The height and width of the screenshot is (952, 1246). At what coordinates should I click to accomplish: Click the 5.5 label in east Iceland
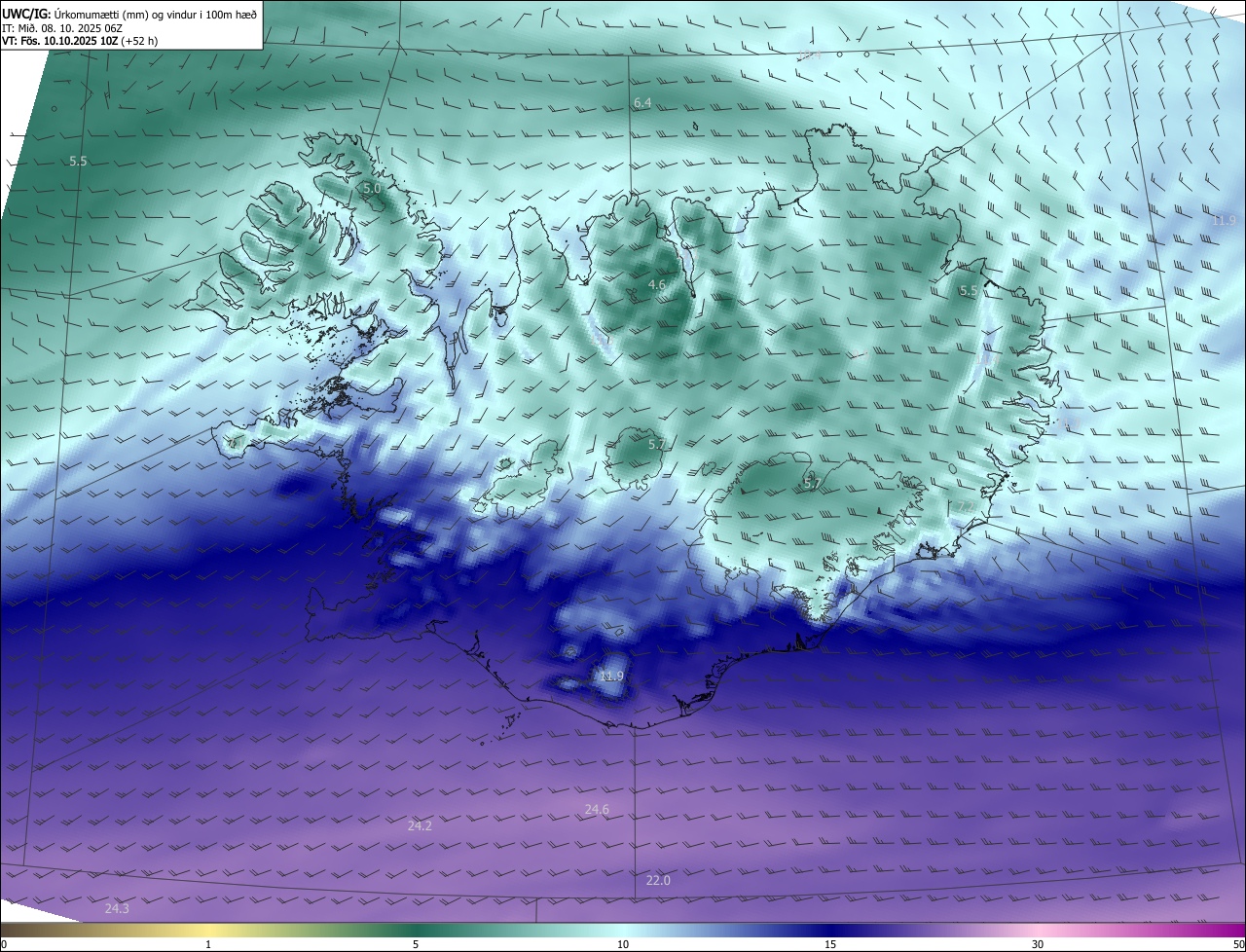point(969,291)
